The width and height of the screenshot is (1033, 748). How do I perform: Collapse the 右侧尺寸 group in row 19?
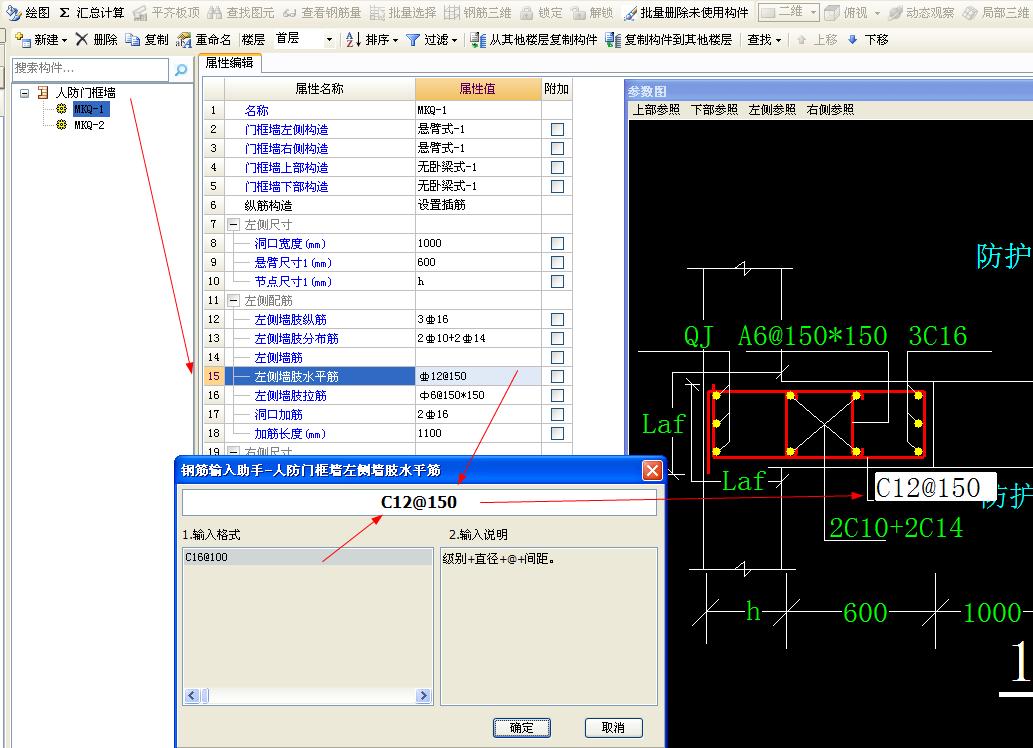(x=233, y=451)
